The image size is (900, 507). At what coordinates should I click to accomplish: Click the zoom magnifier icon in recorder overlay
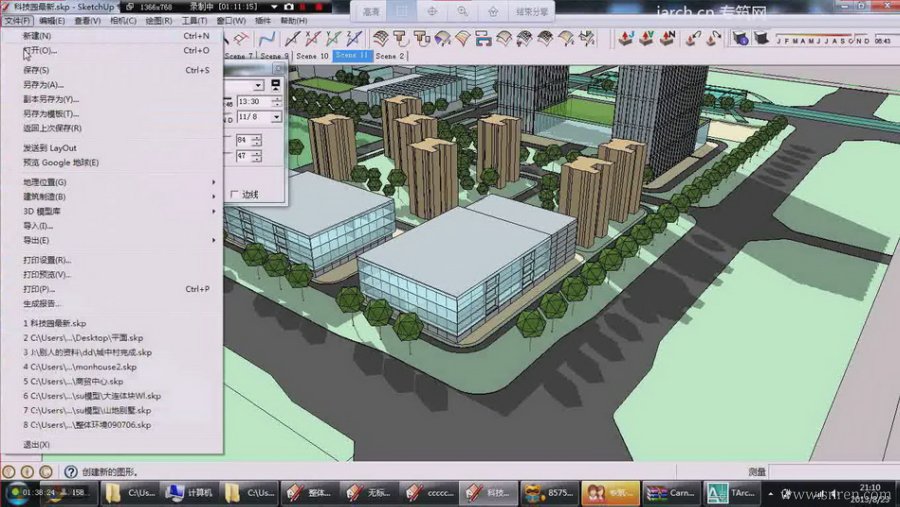click(x=462, y=11)
